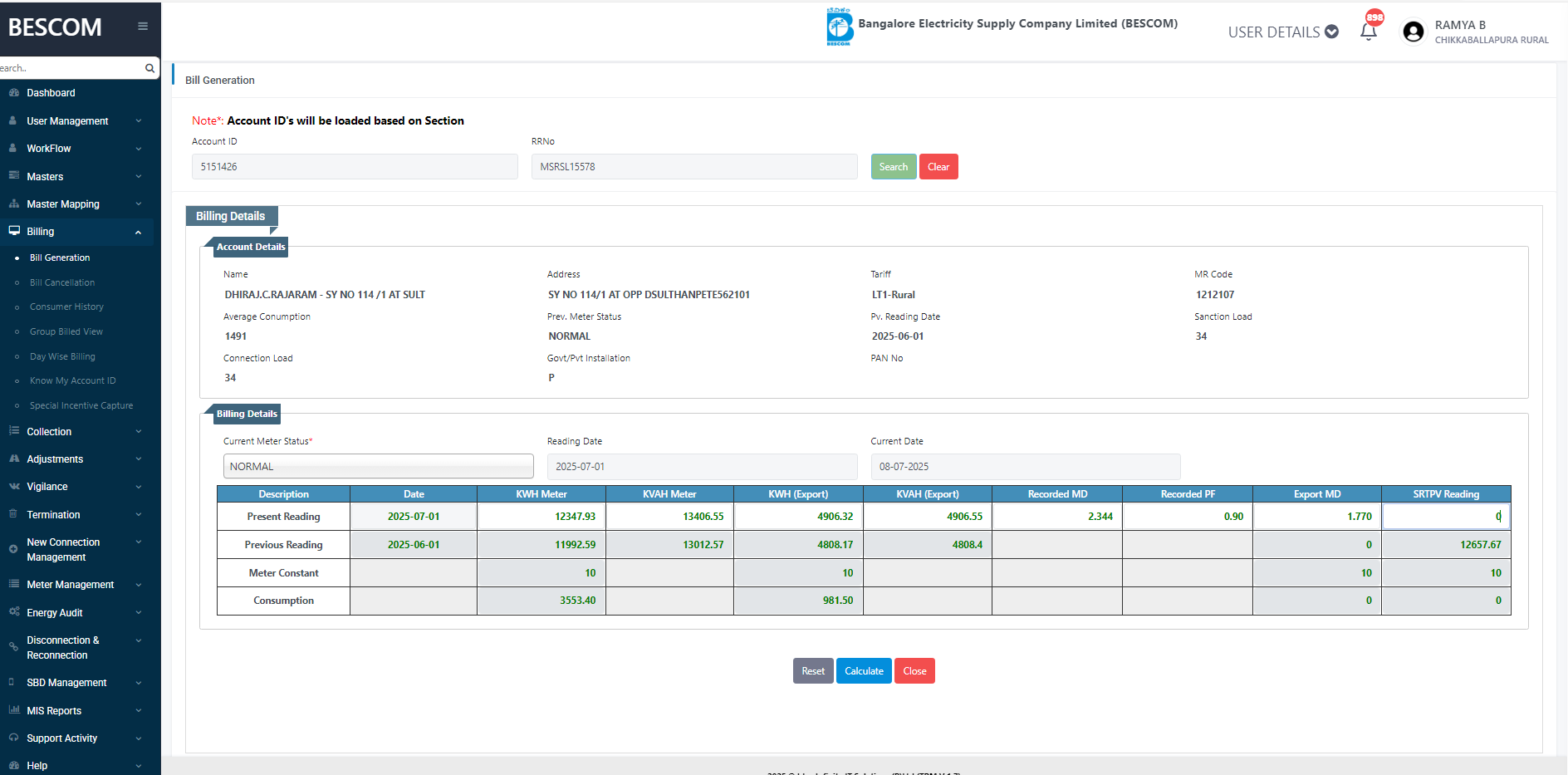Open Special Incentive Capture item

tap(81, 405)
